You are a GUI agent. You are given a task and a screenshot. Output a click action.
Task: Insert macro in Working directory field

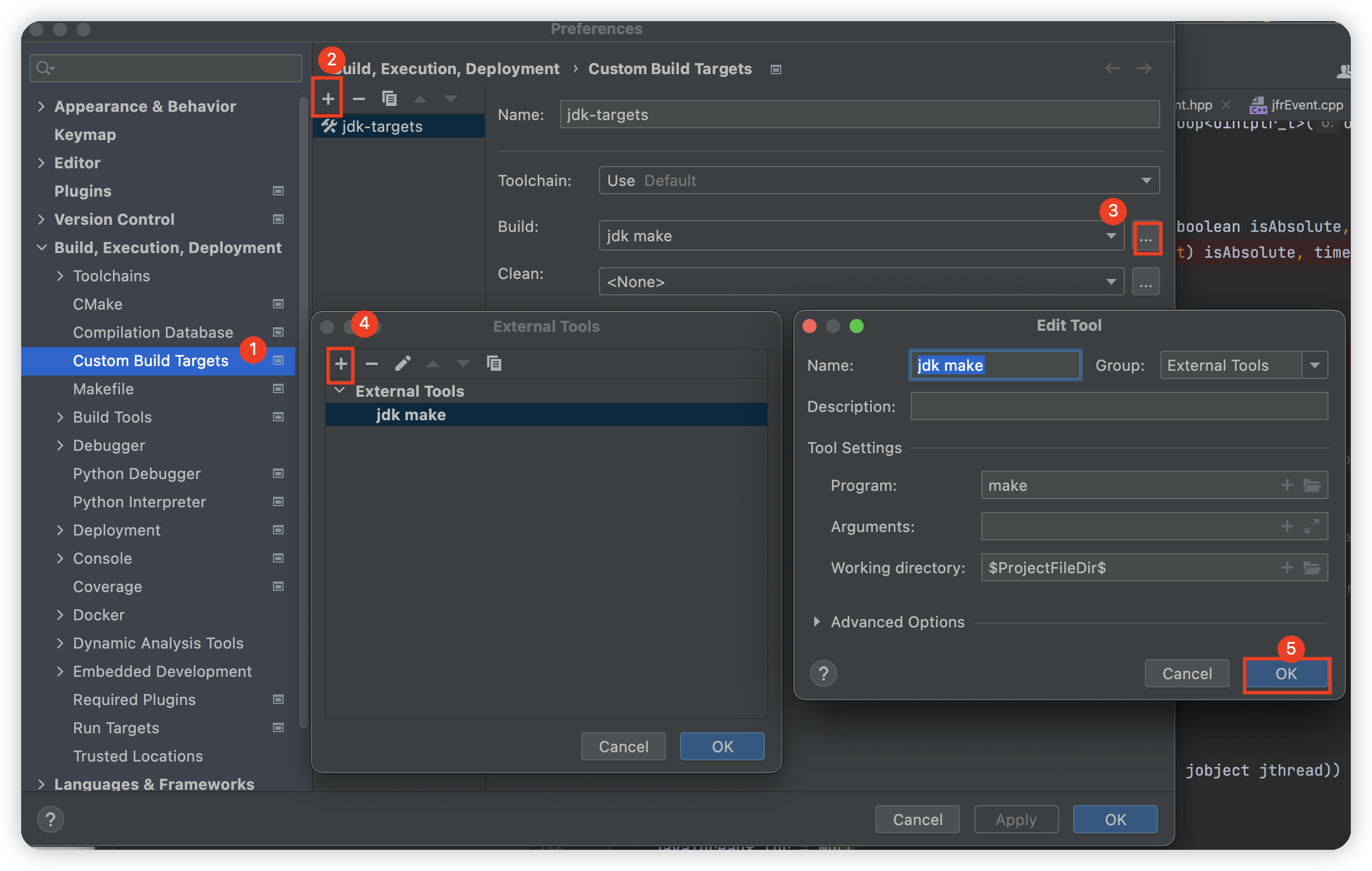(x=1287, y=568)
